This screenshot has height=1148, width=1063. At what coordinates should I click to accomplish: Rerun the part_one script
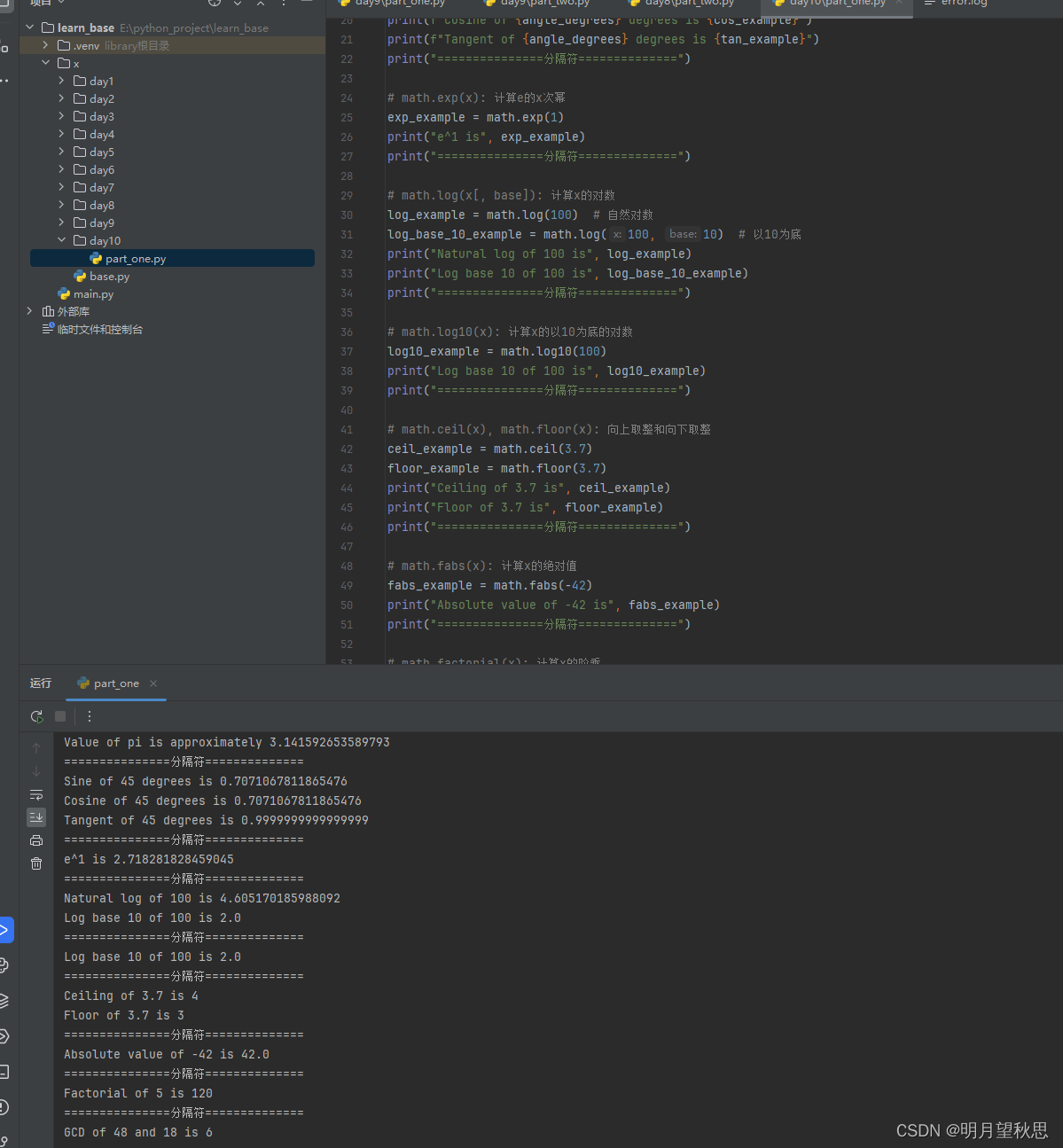[36, 716]
